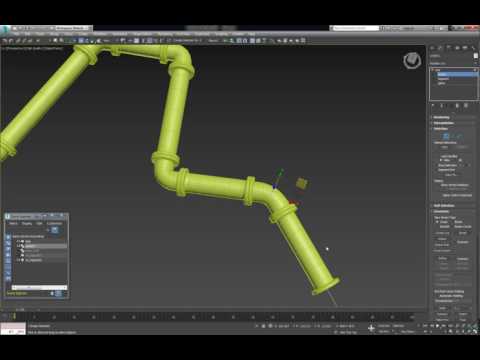Collapse the Line entry in modifier stack

(x=433, y=70)
